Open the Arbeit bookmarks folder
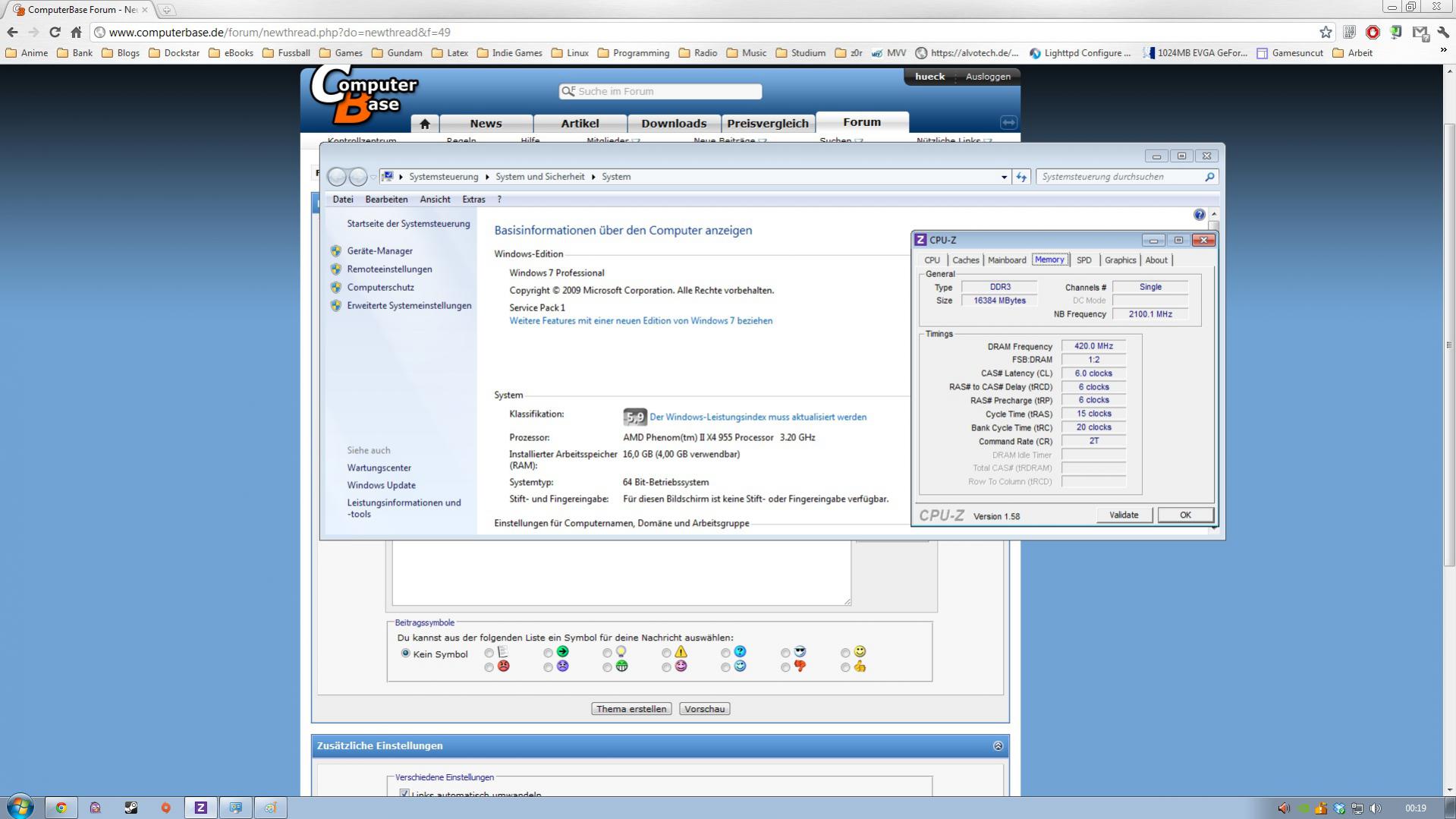Image resolution: width=1456 pixels, height=819 pixels. click(1352, 53)
